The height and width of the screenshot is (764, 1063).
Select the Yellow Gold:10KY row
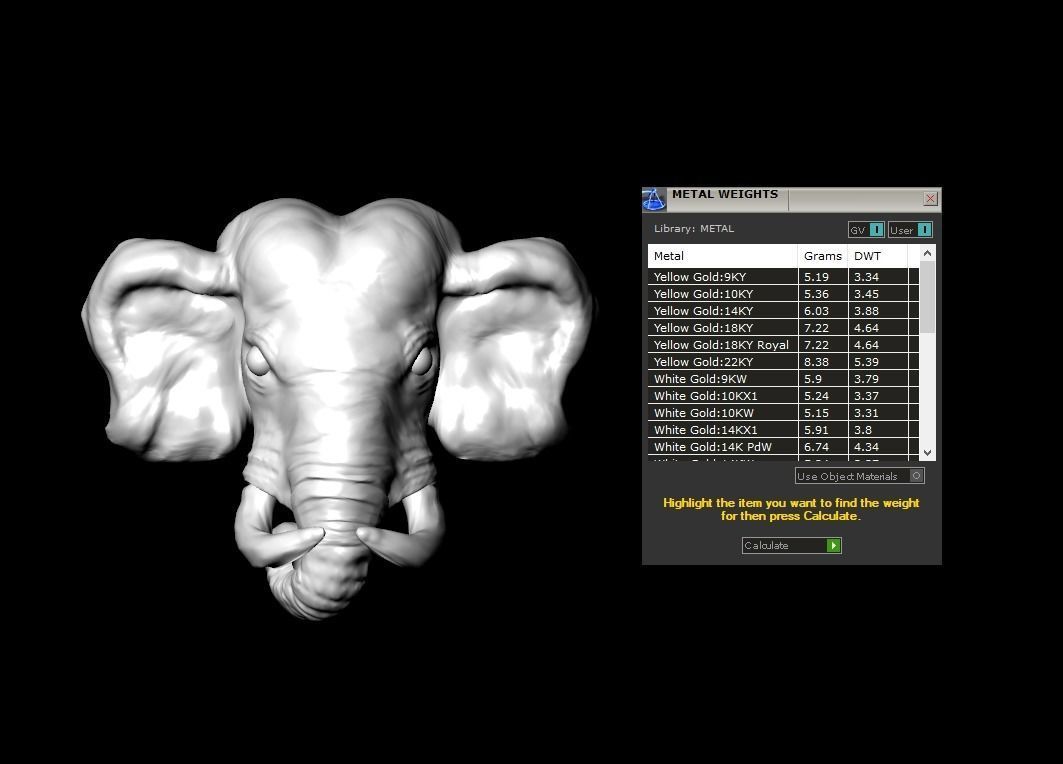[x=783, y=294]
